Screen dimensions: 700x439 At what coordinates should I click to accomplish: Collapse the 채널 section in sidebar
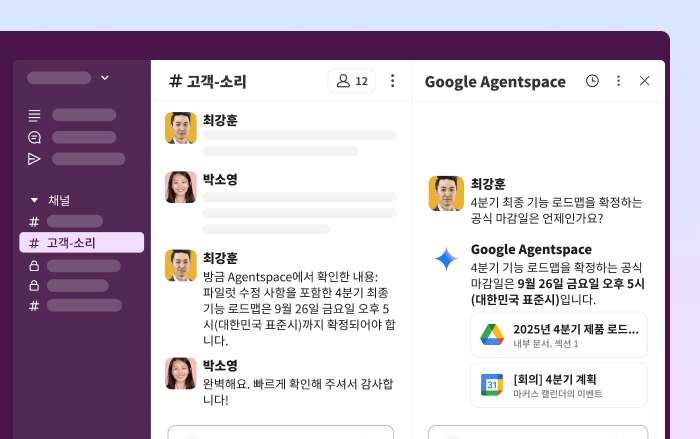pyautogui.click(x=35, y=200)
